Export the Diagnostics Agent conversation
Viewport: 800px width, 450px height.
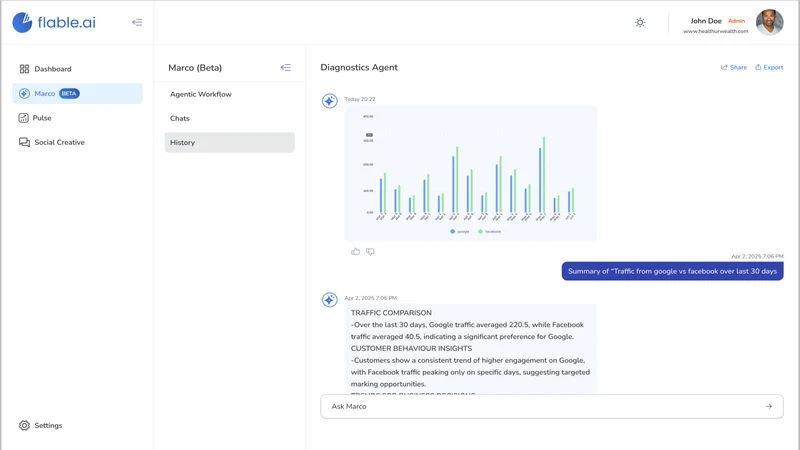(769, 67)
